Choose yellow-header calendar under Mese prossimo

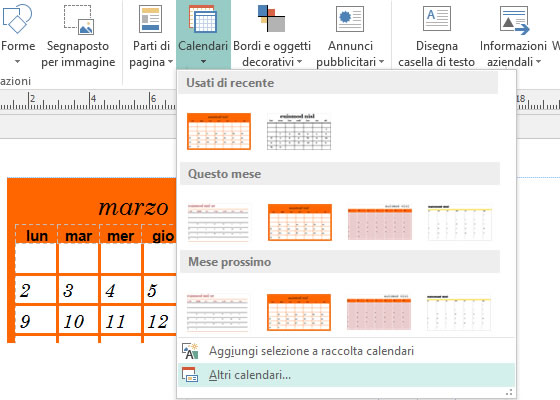[x=459, y=312]
